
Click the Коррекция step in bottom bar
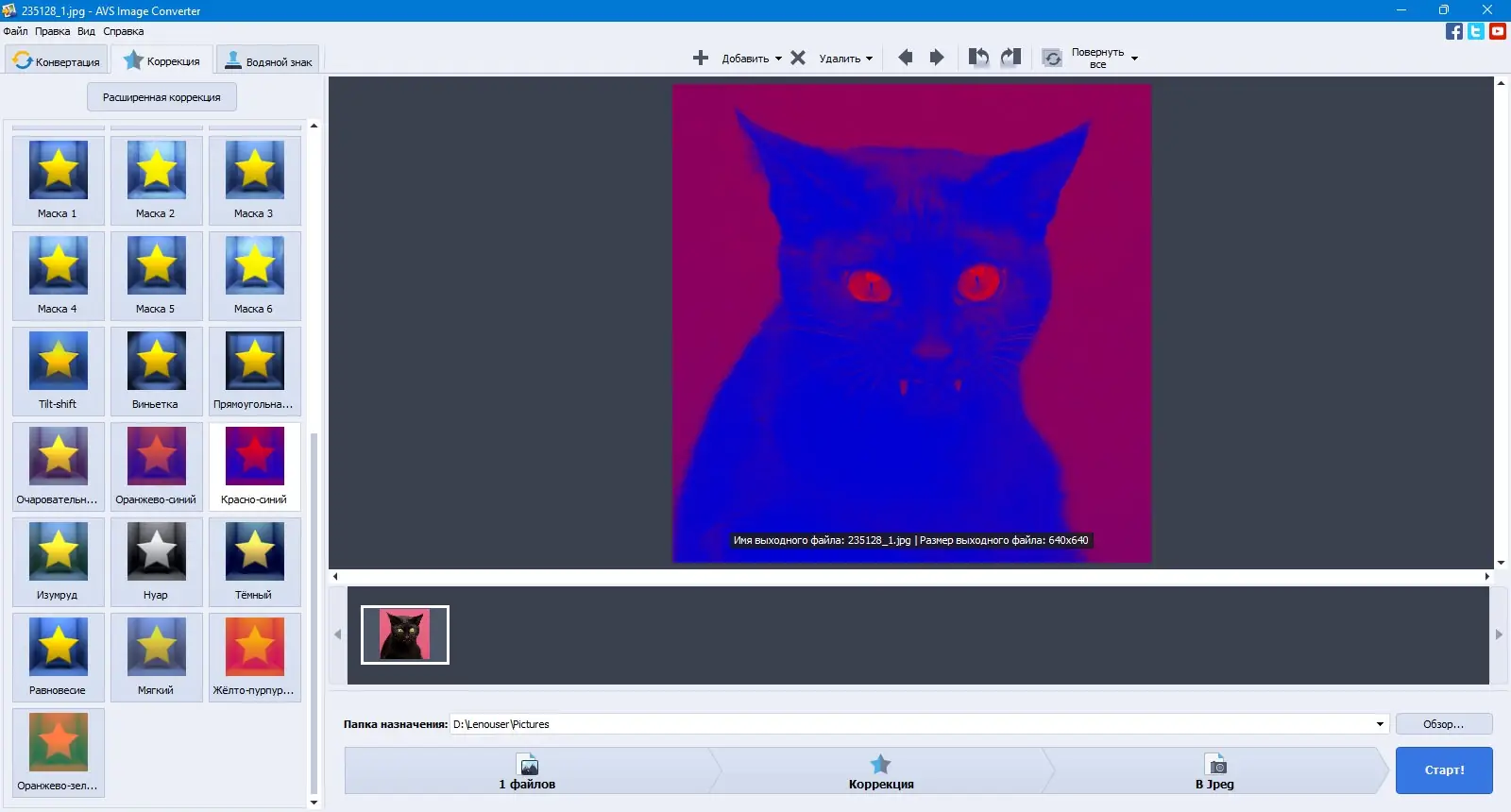(x=881, y=770)
